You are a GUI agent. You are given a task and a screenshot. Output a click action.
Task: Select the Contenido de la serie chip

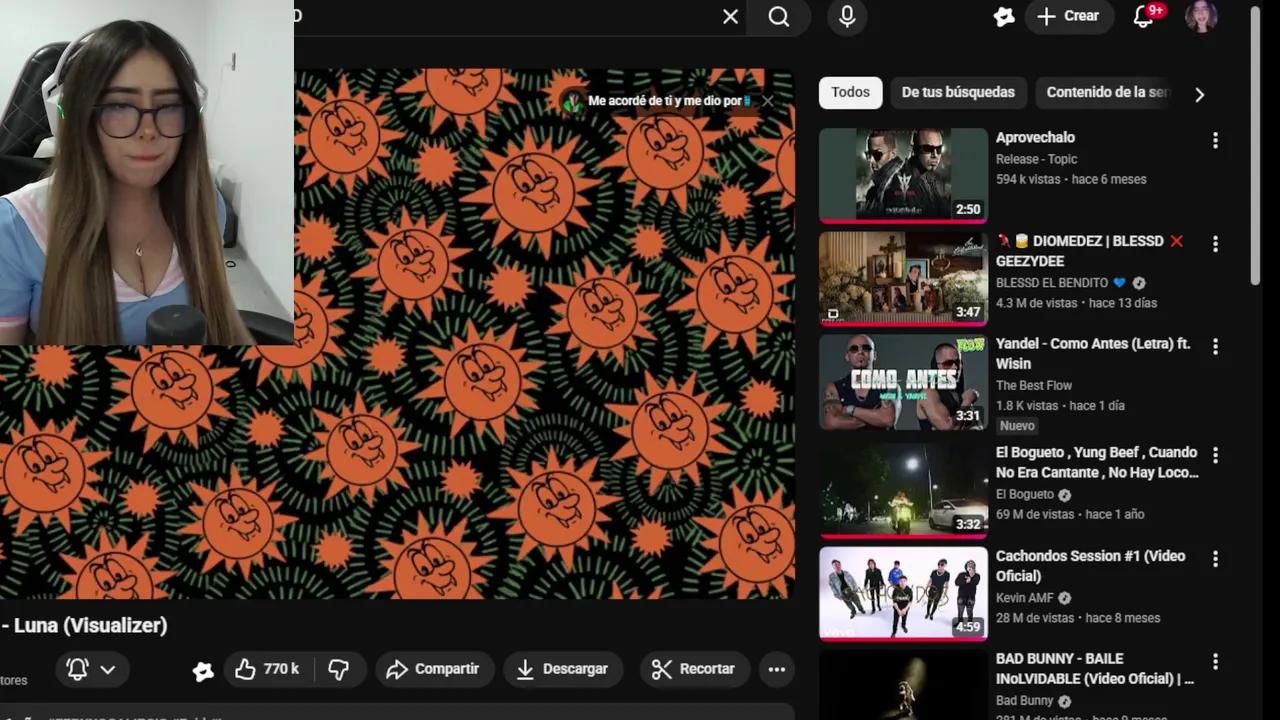(1106, 92)
